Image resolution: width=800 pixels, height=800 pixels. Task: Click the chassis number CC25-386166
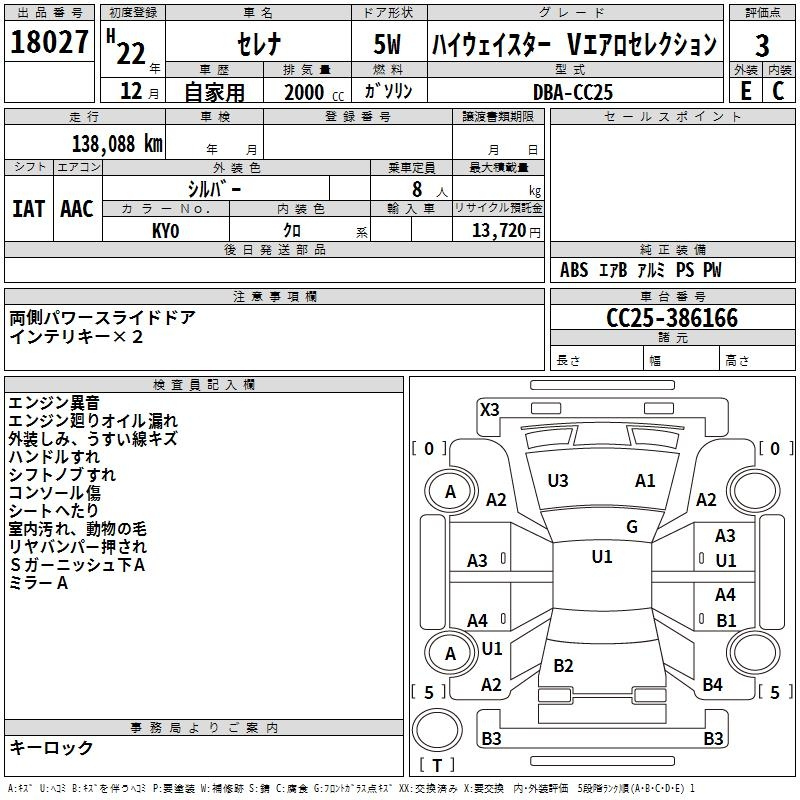click(x=672, y=319)
